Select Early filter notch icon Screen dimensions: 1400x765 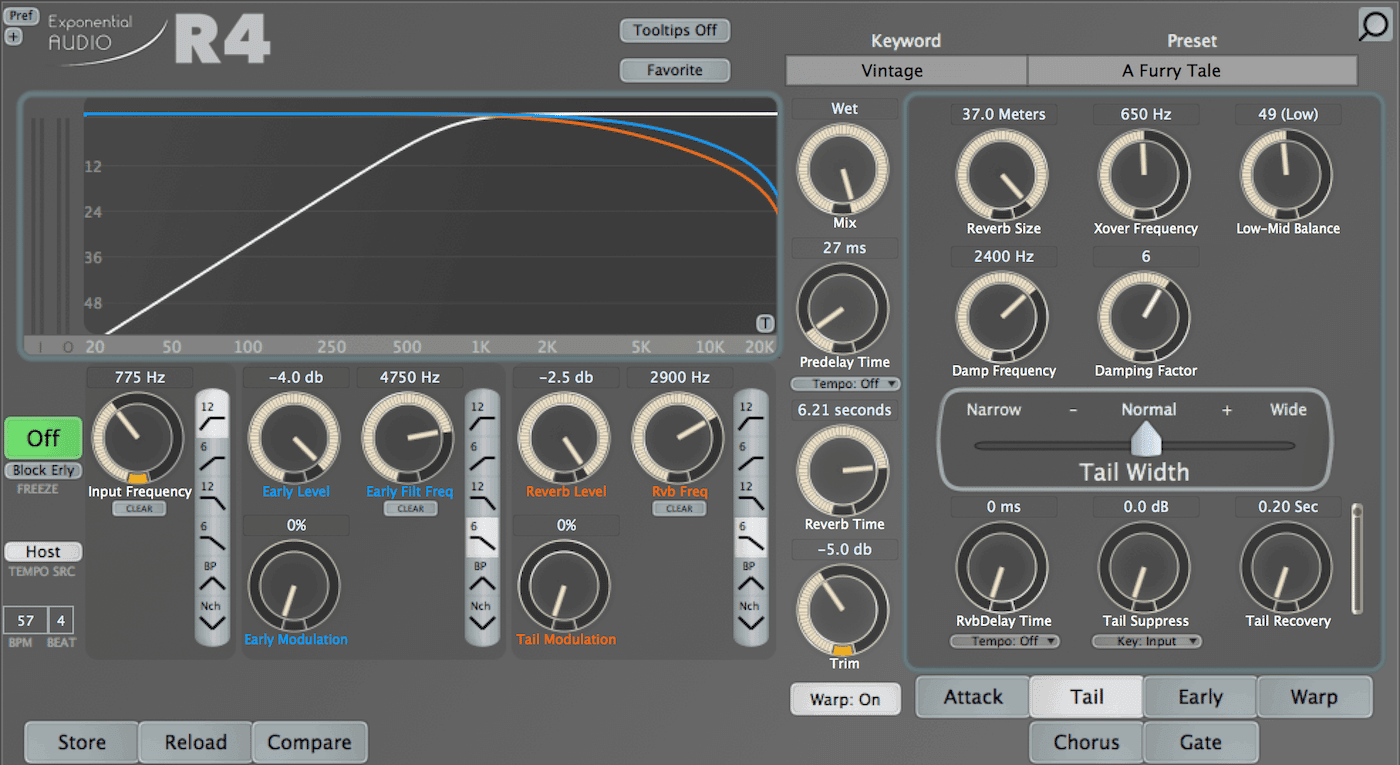[x=482, y=617]
